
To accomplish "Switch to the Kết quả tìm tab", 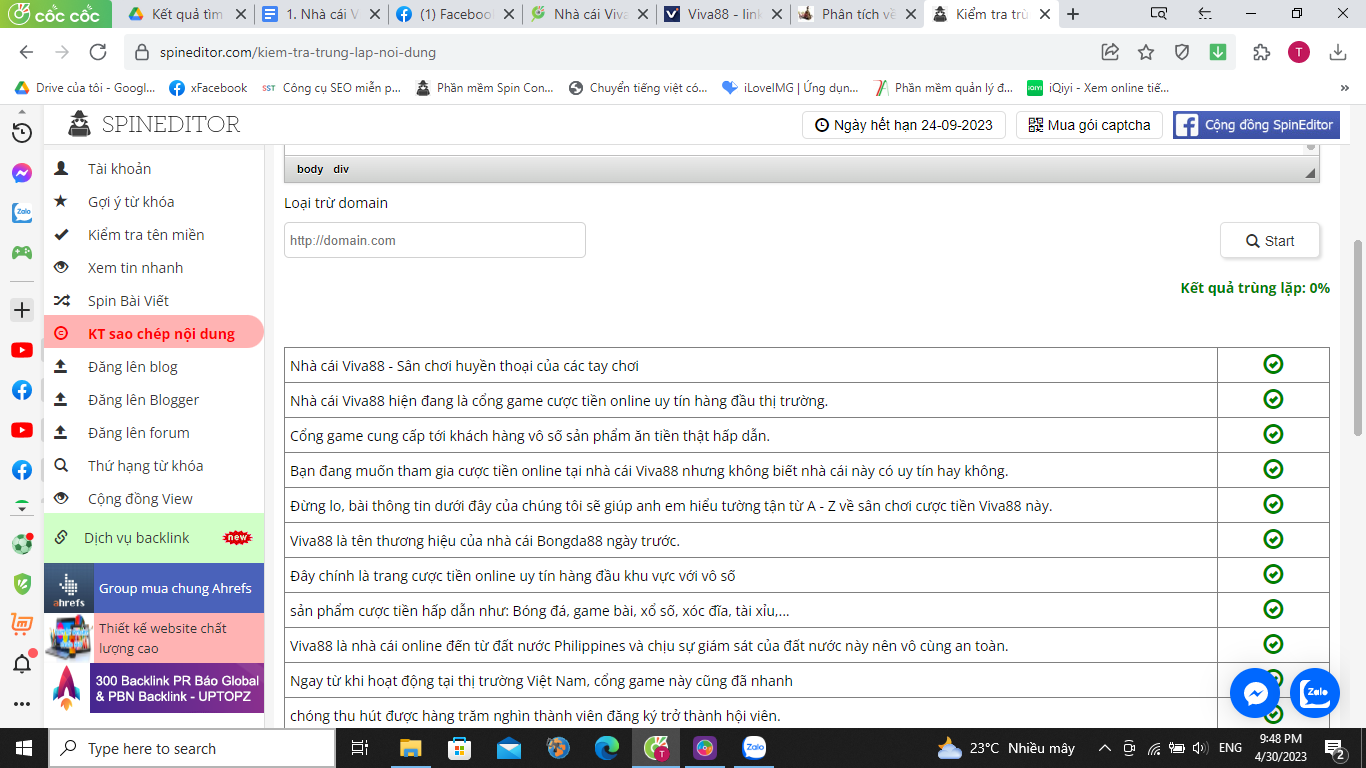I will click(187, 14).
